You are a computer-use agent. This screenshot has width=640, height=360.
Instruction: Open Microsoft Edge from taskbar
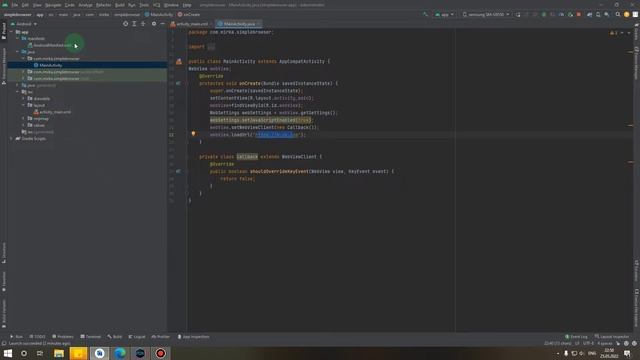point(120,353)
